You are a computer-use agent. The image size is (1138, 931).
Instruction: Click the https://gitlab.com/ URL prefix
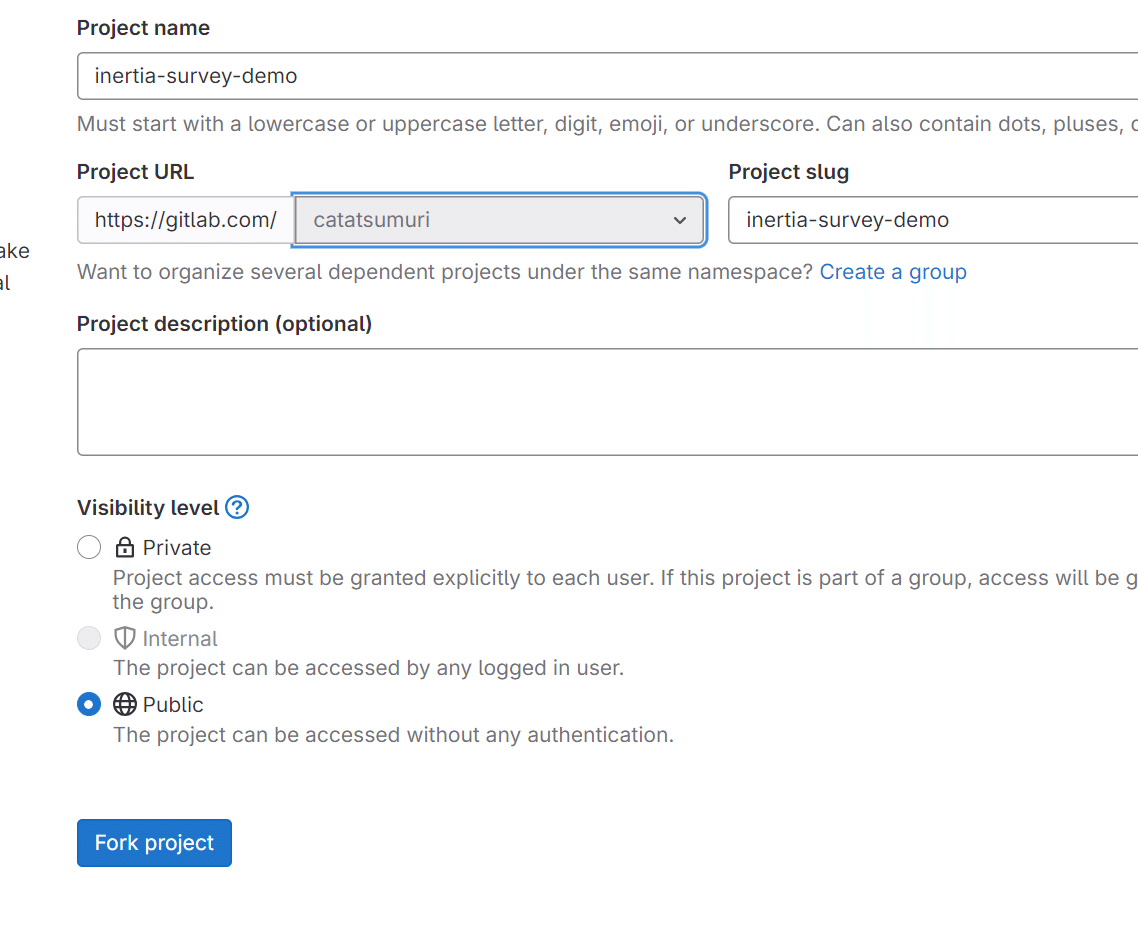click(186, 220)
